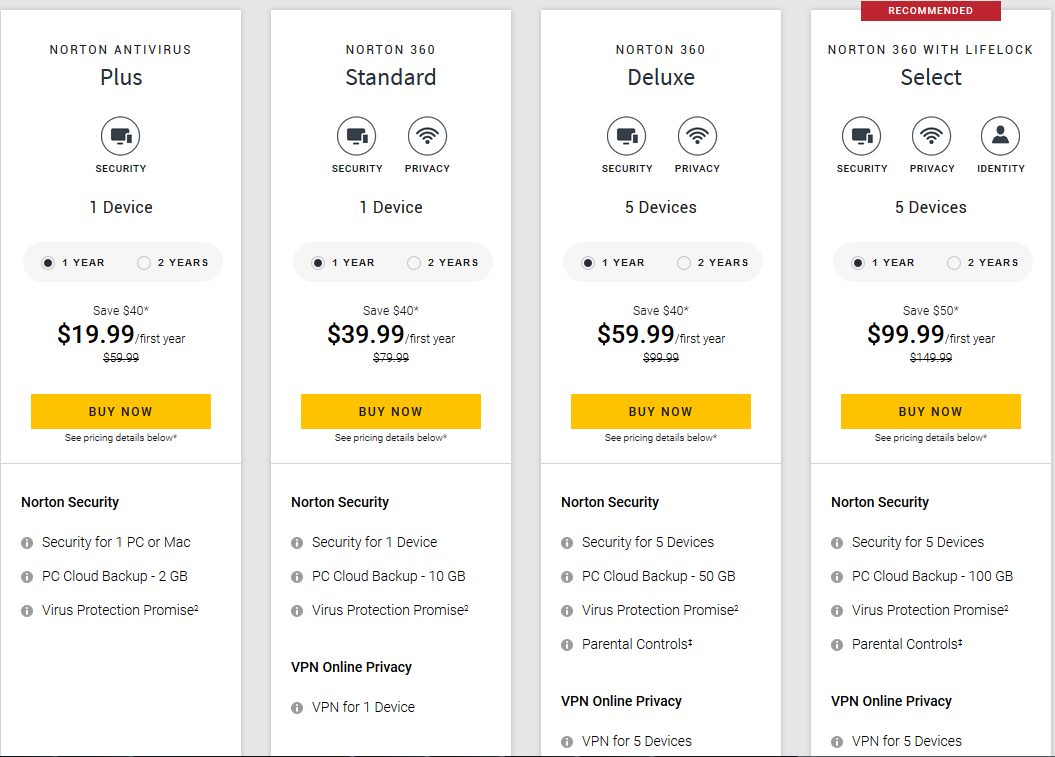Click the PC Cloud Backup - 100 GB text
The image size is (1055, 757).
[x=932, y=576]
